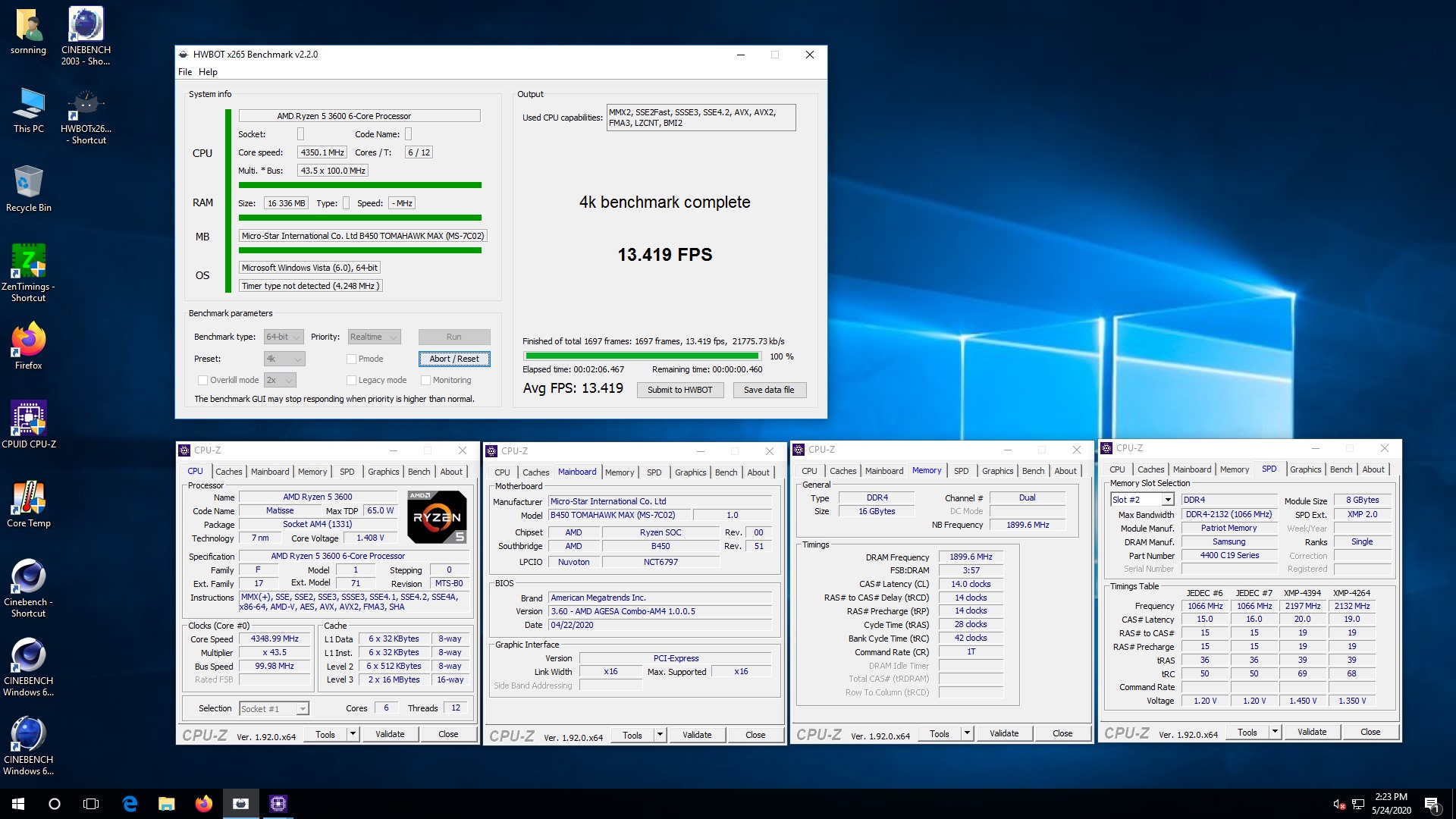
Task: Click the benchmark progress bar at 100%
Action: coord(642,356)
